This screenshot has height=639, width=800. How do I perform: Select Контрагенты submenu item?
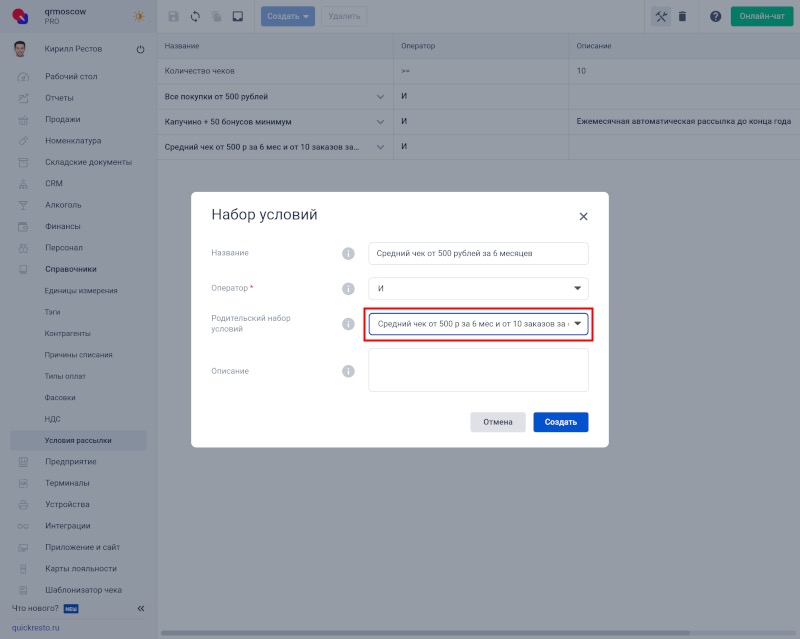click(67, 334)
